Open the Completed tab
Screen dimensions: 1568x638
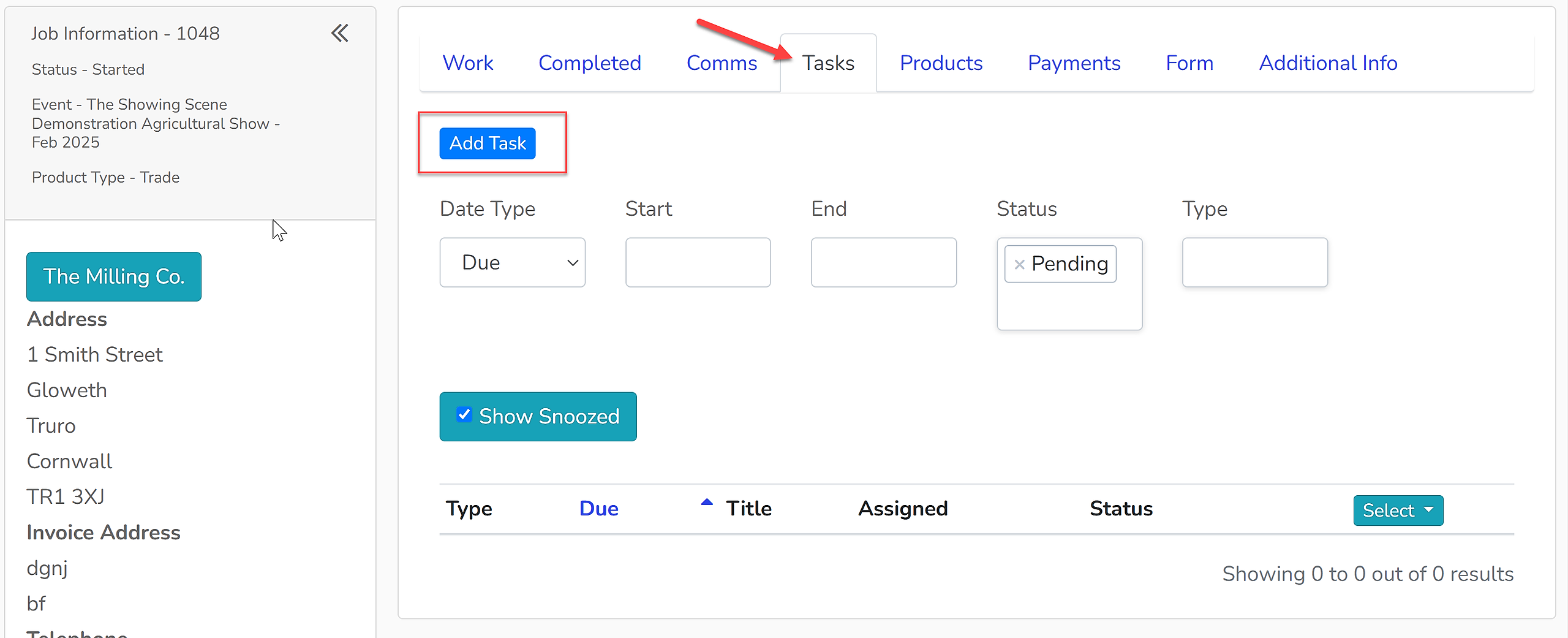coord(590,63)
